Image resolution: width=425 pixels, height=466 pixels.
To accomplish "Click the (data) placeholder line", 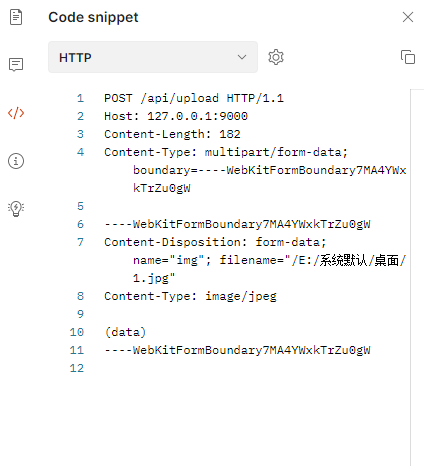I will pos(125,332).
